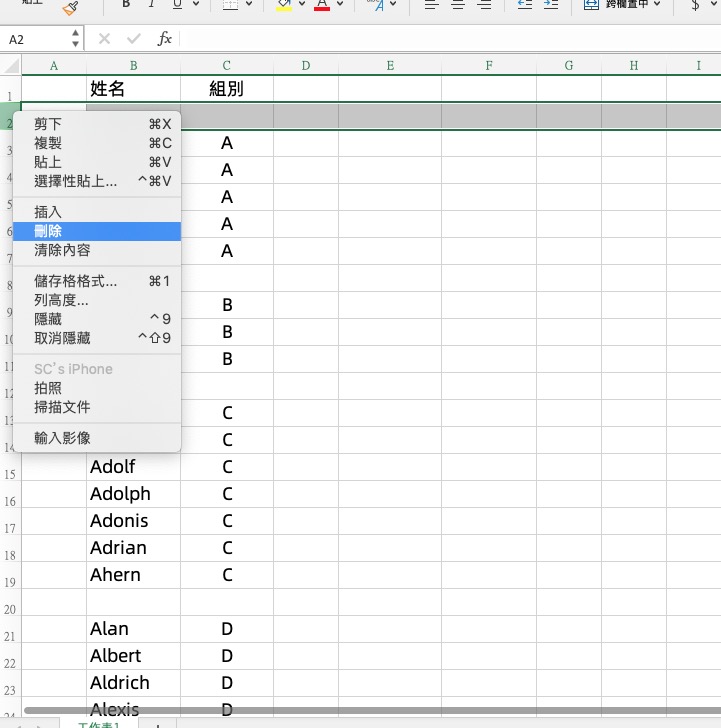Activate the Format Painter brush
Viewport: 721px width, 728px height.
pos(71,7)
